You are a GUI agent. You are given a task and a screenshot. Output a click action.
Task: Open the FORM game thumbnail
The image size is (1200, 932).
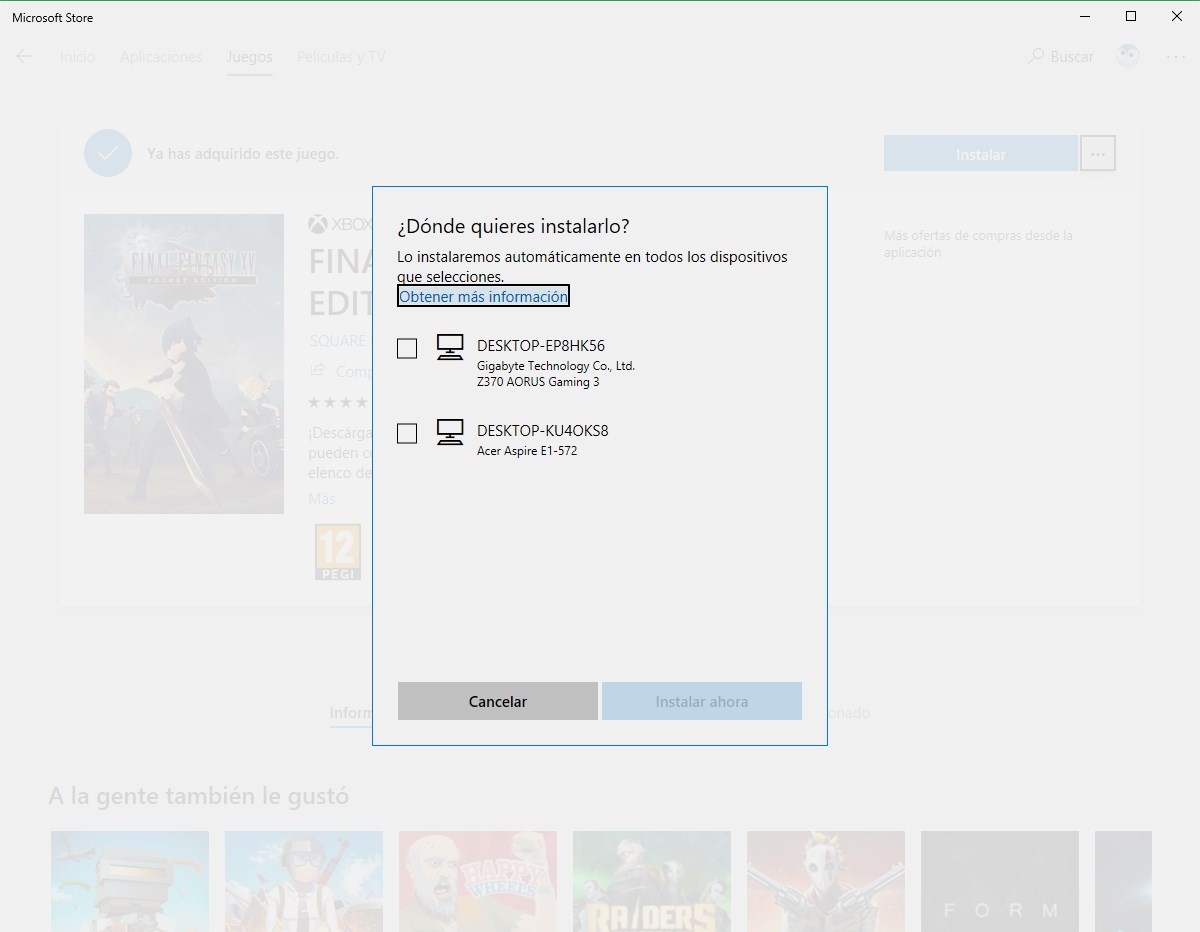1000,881
